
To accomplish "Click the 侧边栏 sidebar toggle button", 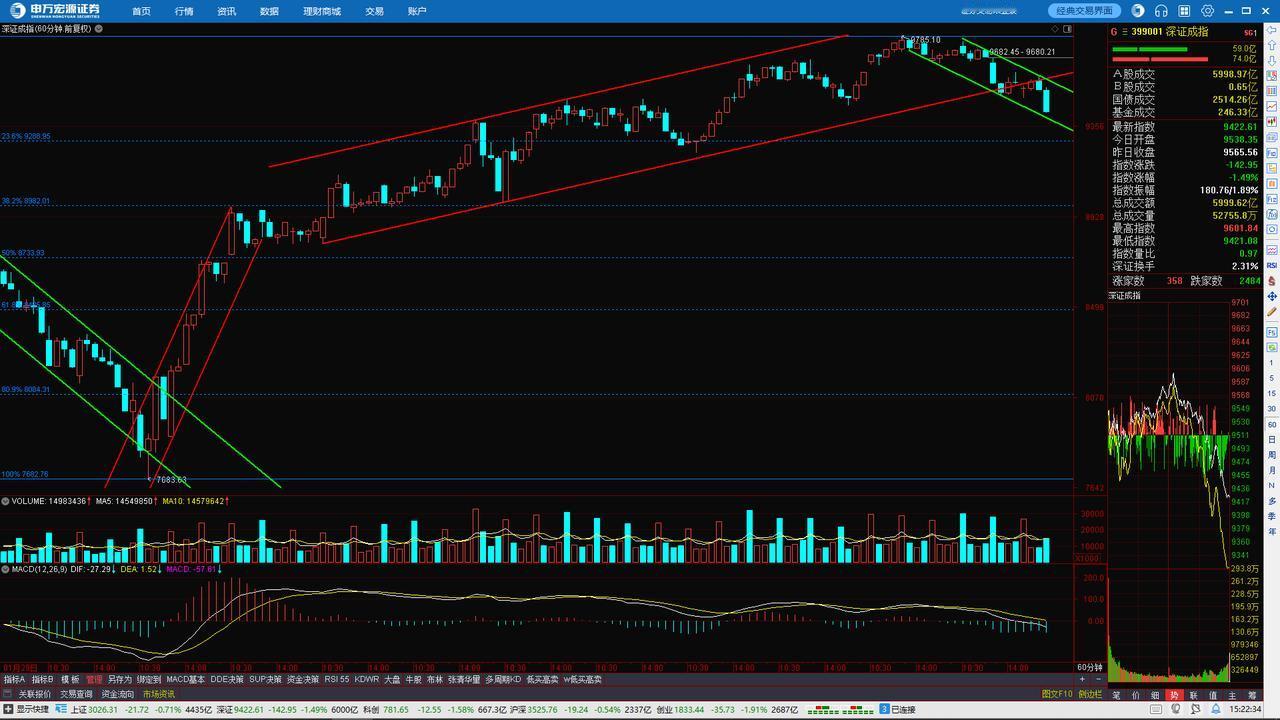I will pyautogui.click(x=1090, y=694).
